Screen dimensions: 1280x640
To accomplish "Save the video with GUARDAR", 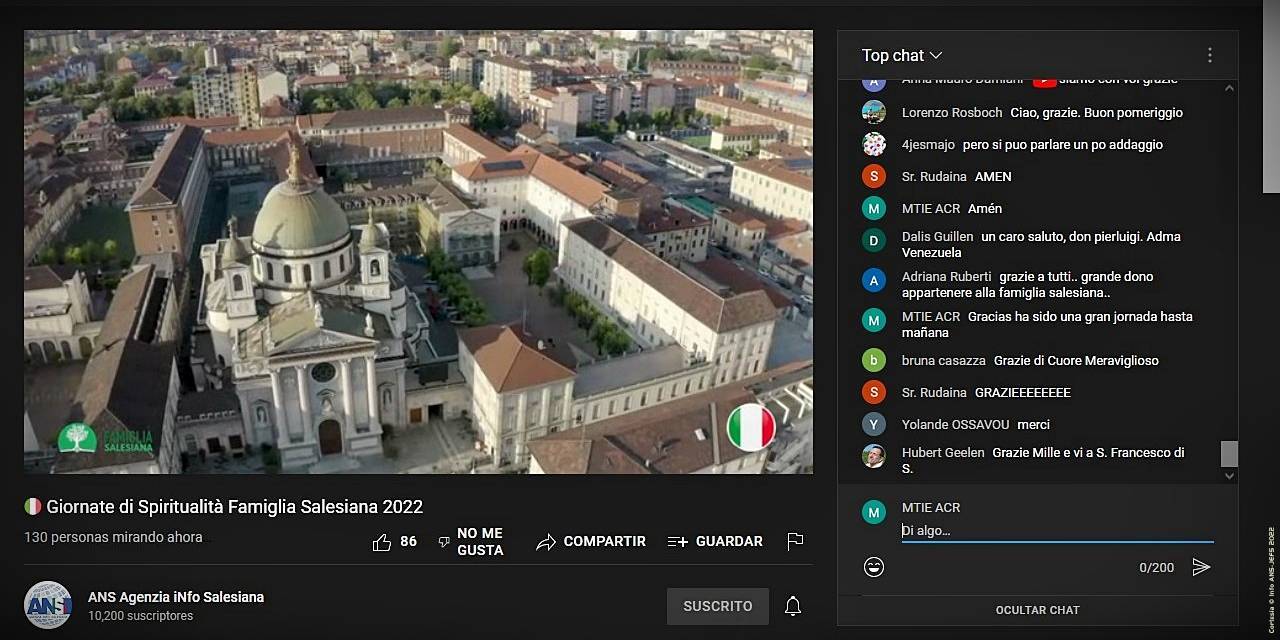I will (x=715, y=542).
